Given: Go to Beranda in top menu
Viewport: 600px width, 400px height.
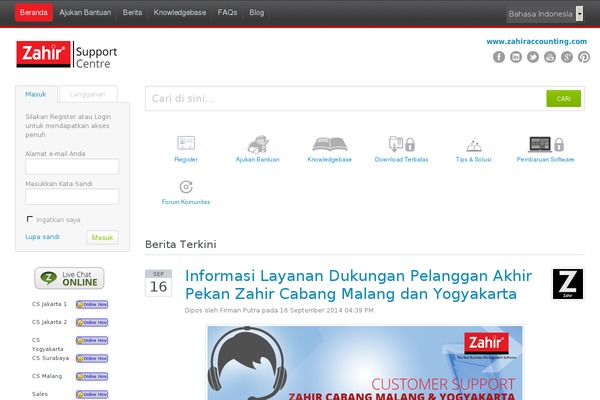Looking at the screenshot, I should click(x=34, y=13).
